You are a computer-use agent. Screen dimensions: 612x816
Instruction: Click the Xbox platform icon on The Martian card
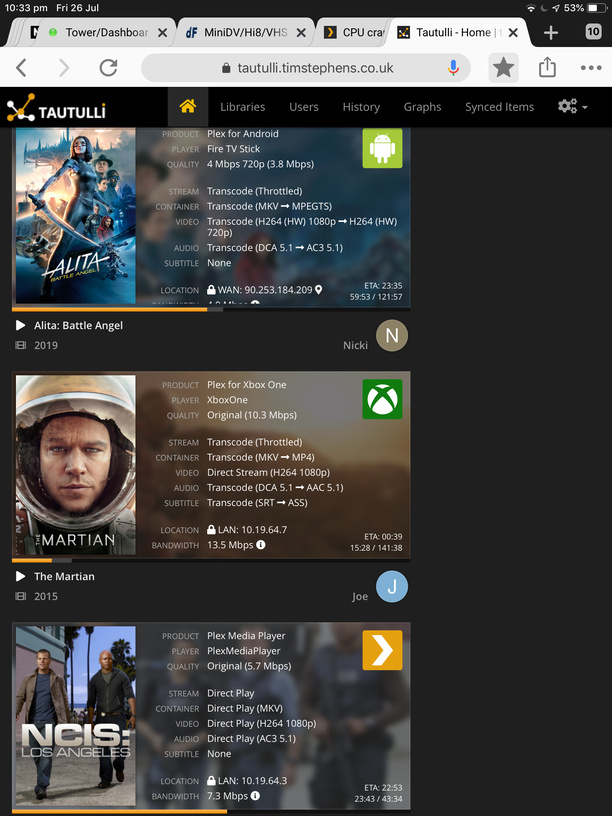pos(382,399)
